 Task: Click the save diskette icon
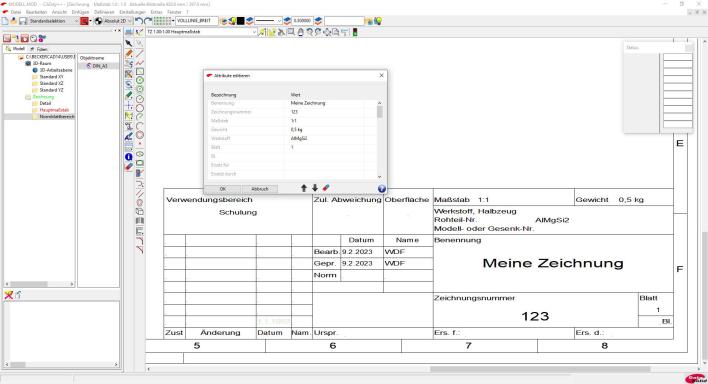(x=23, y=21)
